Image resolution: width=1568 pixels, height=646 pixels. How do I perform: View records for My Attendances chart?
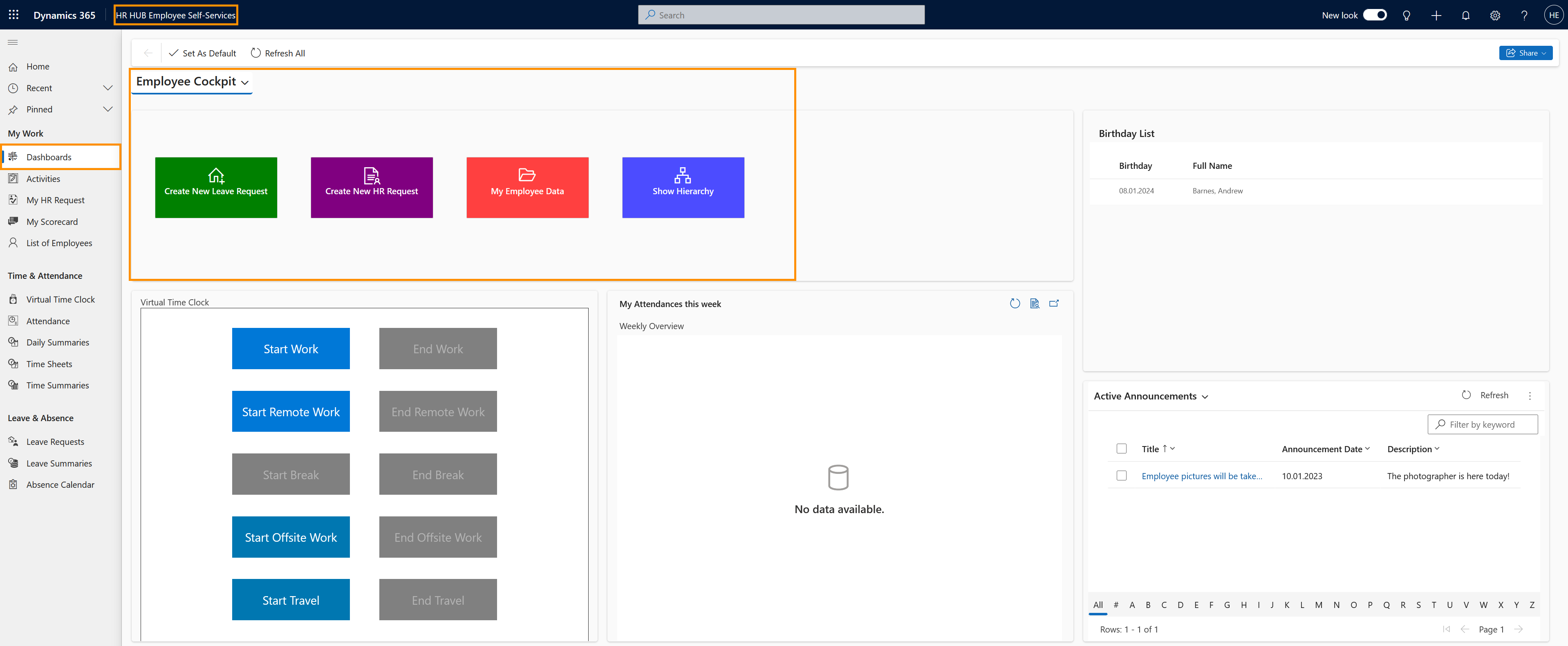point(1034,303)
